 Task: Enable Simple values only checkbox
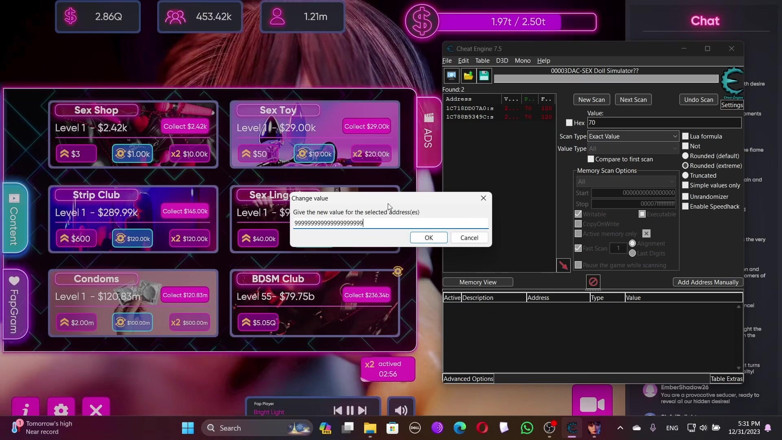coord(685,185)
